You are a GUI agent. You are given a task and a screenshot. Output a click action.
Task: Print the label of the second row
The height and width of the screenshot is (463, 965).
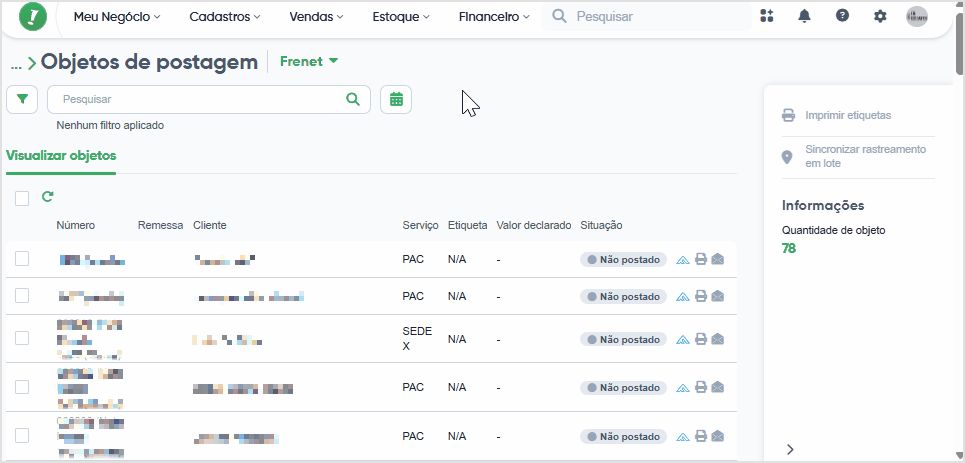(700, 296)
